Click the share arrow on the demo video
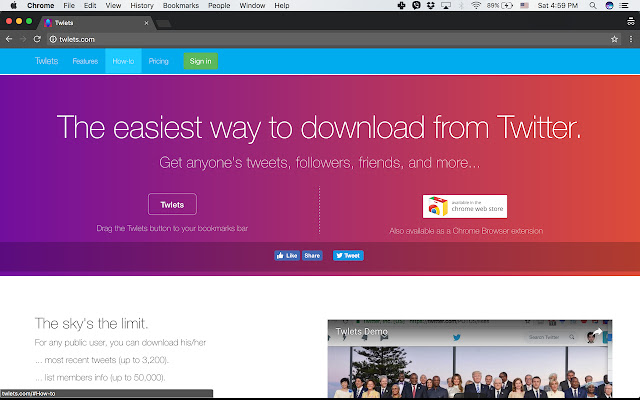The width and height of the screenshot is (640, 400). pos(597,332)
